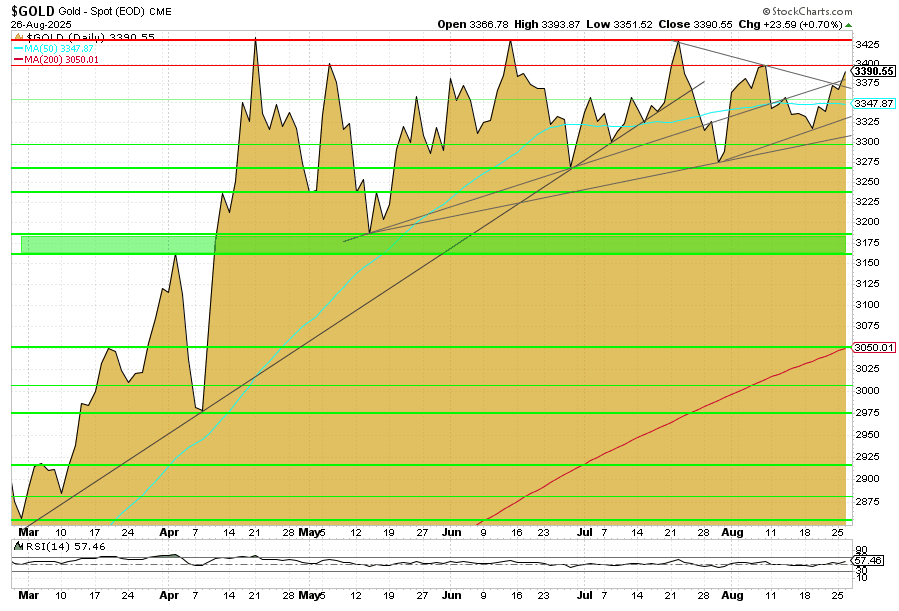This screenshot has width=899, height=611.
Task: Click the 2975 price axis label
Action: tap(867, 412)
